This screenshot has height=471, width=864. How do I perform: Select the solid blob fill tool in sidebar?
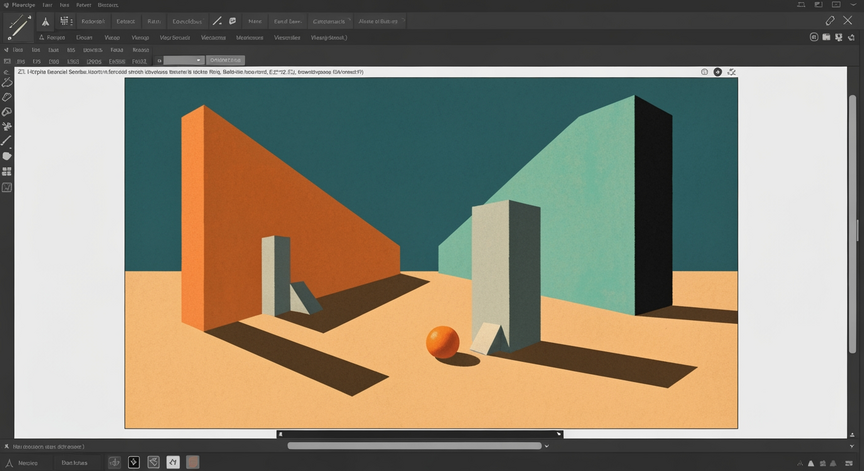pos(7,156)
